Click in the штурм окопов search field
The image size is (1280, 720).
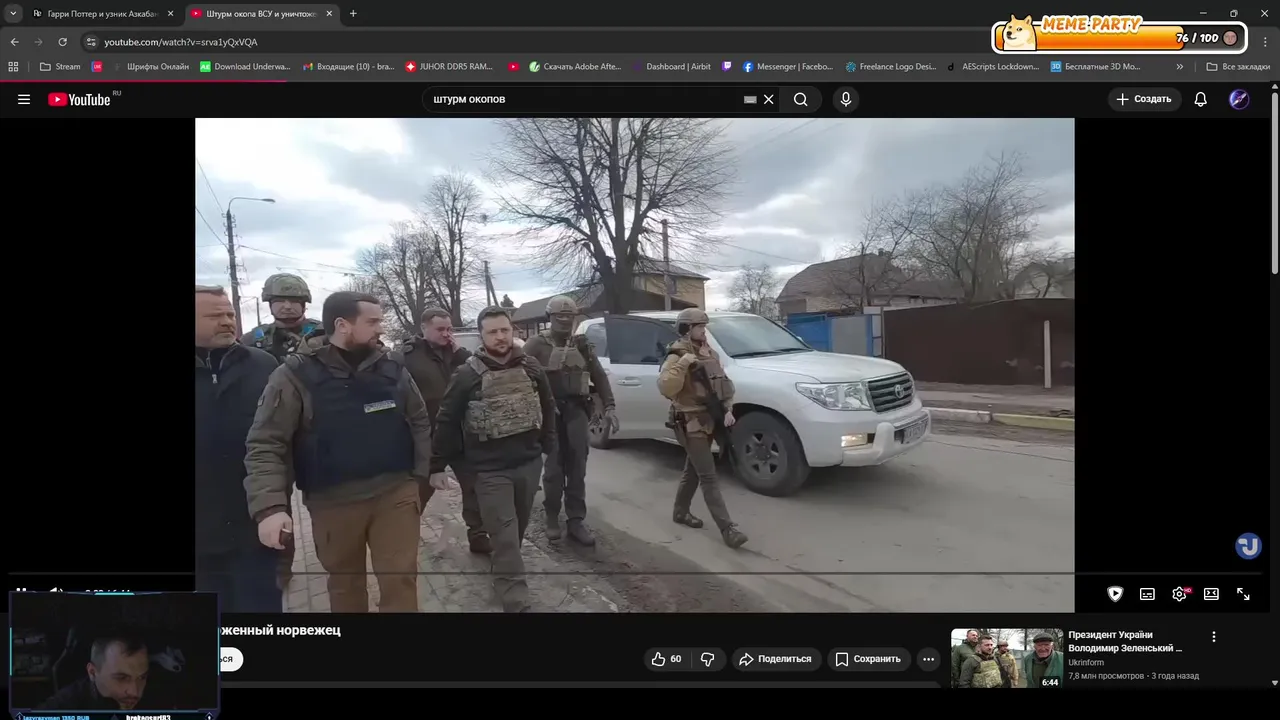click(585, 99)
